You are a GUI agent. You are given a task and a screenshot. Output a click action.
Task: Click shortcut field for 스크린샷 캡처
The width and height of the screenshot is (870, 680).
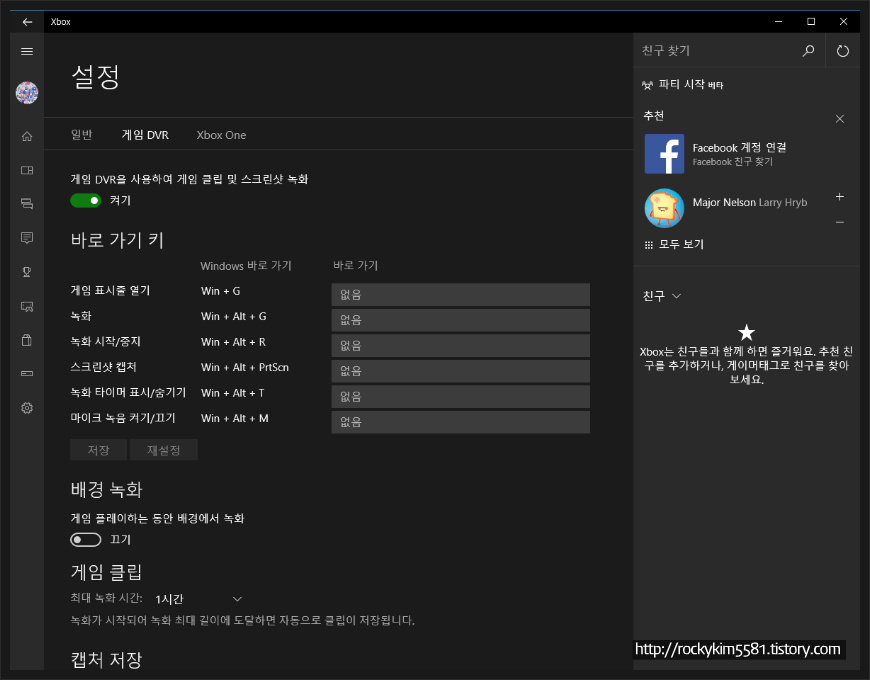click(x=461, y=371)
